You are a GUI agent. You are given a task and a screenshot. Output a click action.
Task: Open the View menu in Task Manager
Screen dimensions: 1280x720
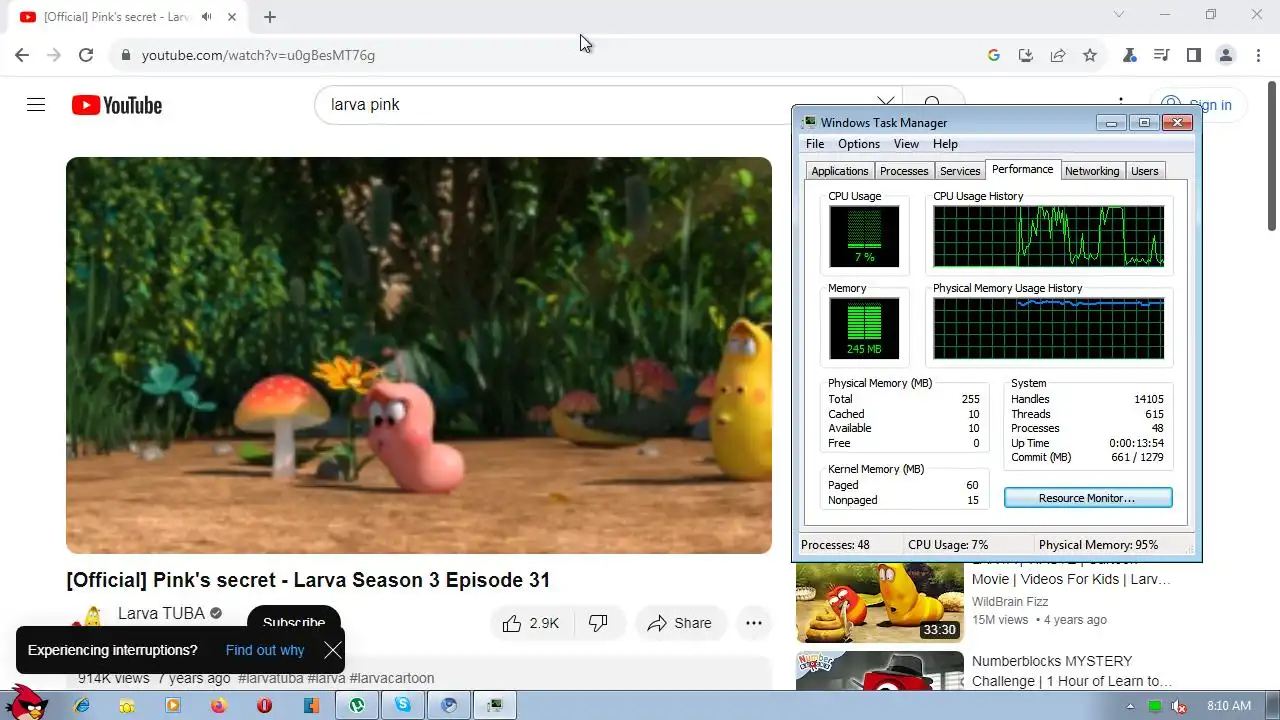[x=906, y=144]
